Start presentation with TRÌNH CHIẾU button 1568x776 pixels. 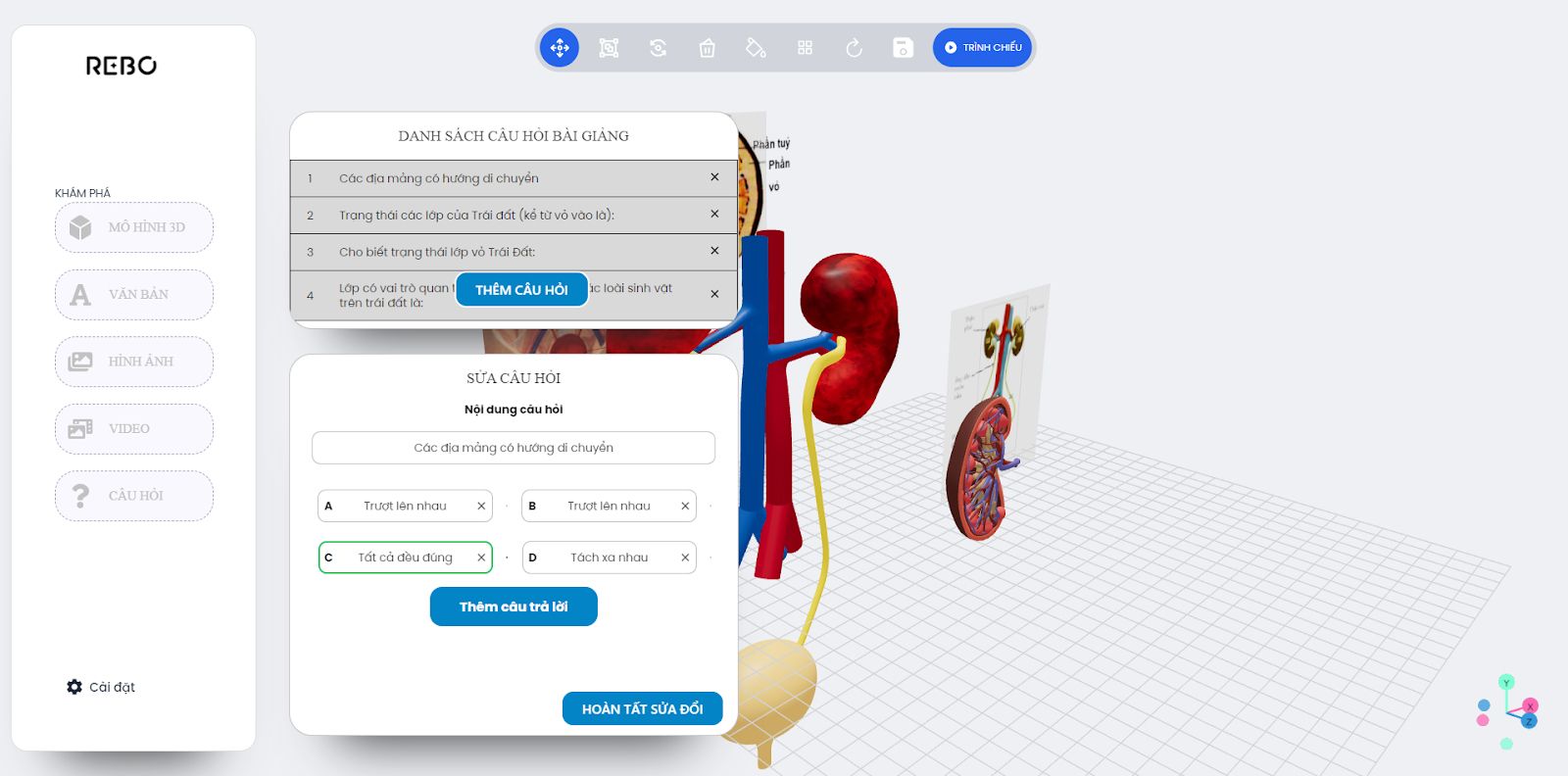coord(982,47)
